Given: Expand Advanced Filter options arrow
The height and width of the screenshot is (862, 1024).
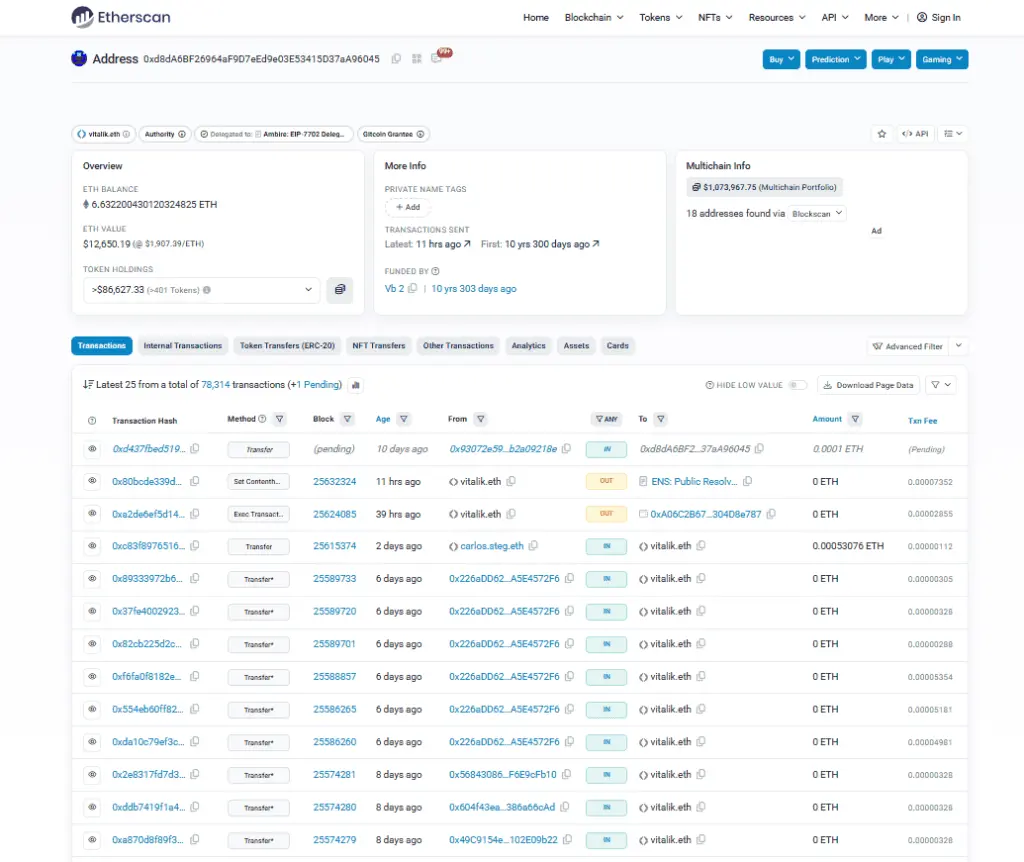Looking at the screenshot, I should click(x=959, y=345).
